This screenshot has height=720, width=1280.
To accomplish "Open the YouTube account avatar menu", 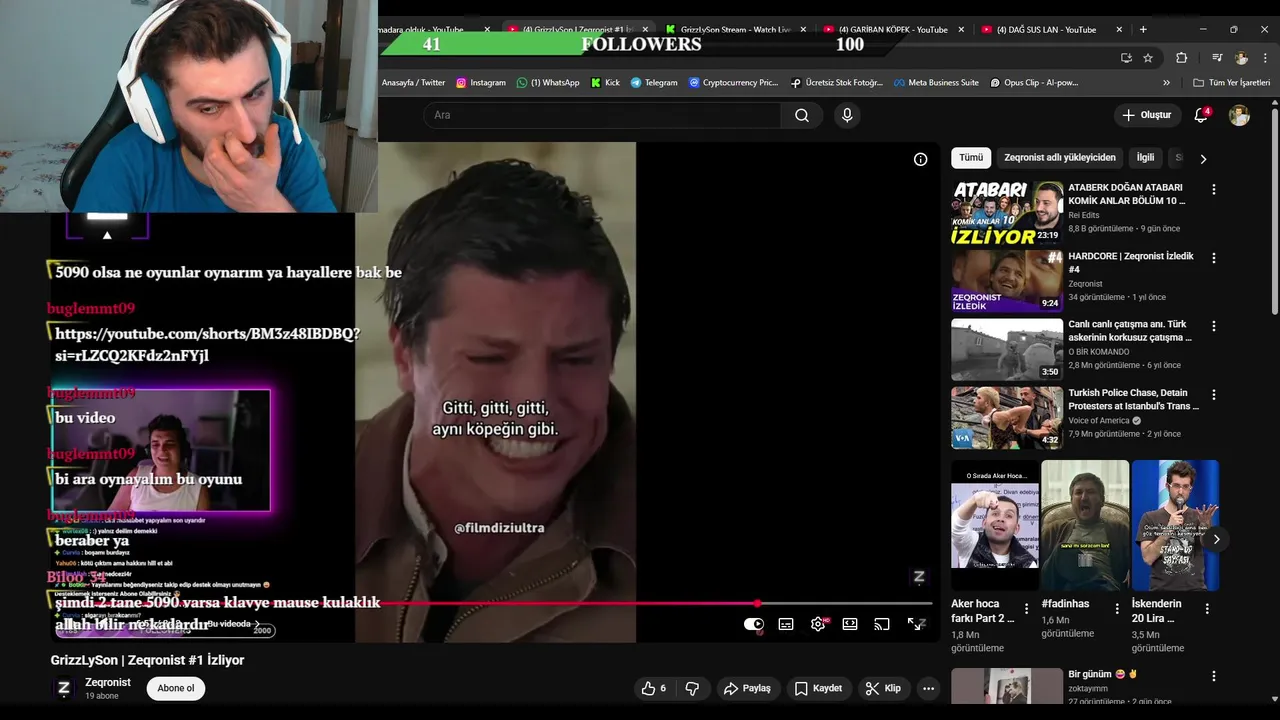I will [1239, 115].
